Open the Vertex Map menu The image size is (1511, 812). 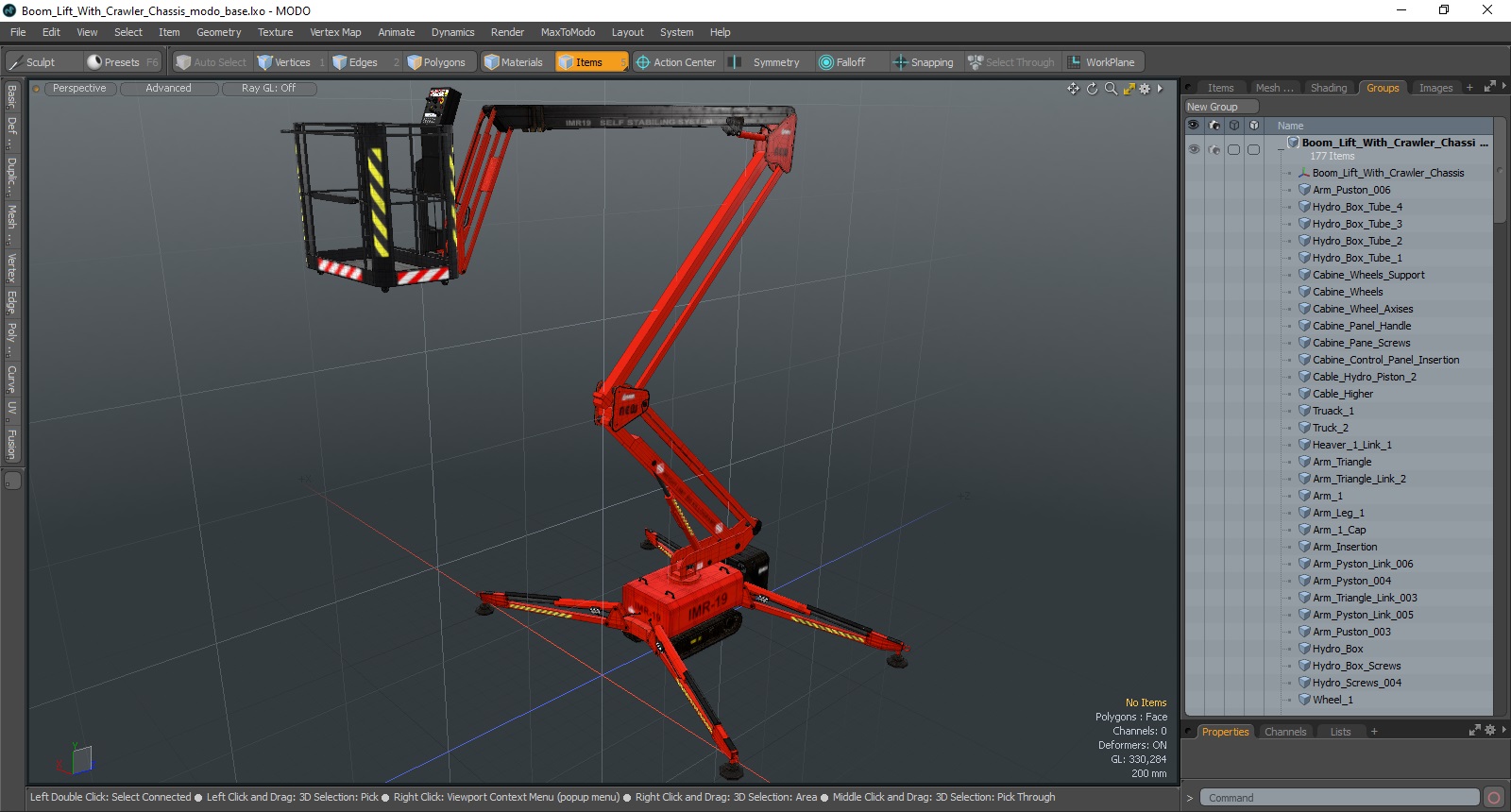pos(335,32)
